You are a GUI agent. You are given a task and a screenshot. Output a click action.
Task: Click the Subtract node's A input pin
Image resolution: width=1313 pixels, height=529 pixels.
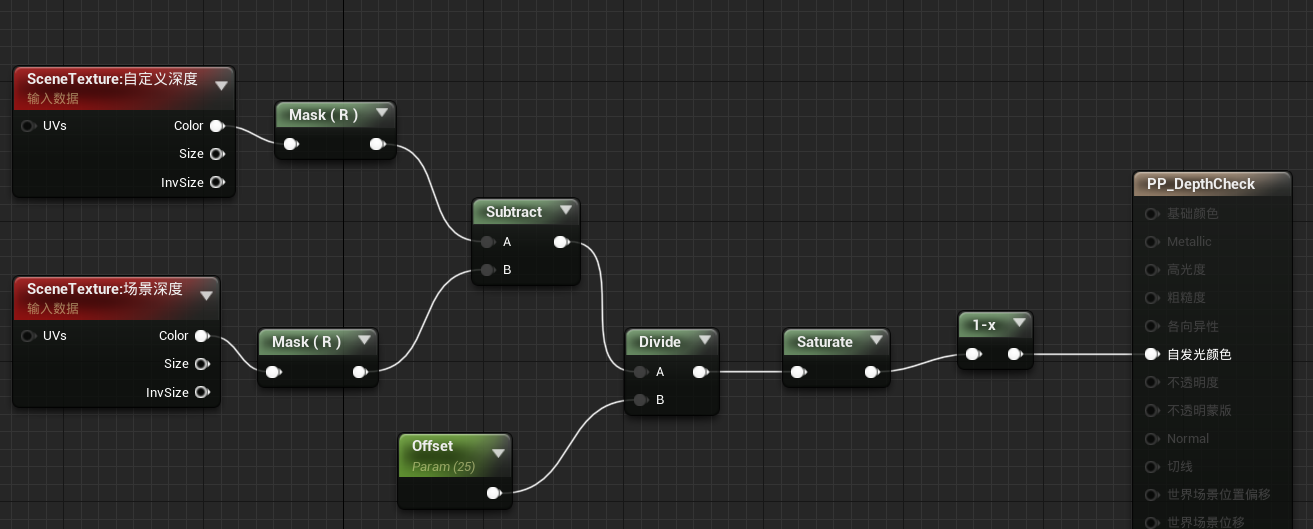487,242
